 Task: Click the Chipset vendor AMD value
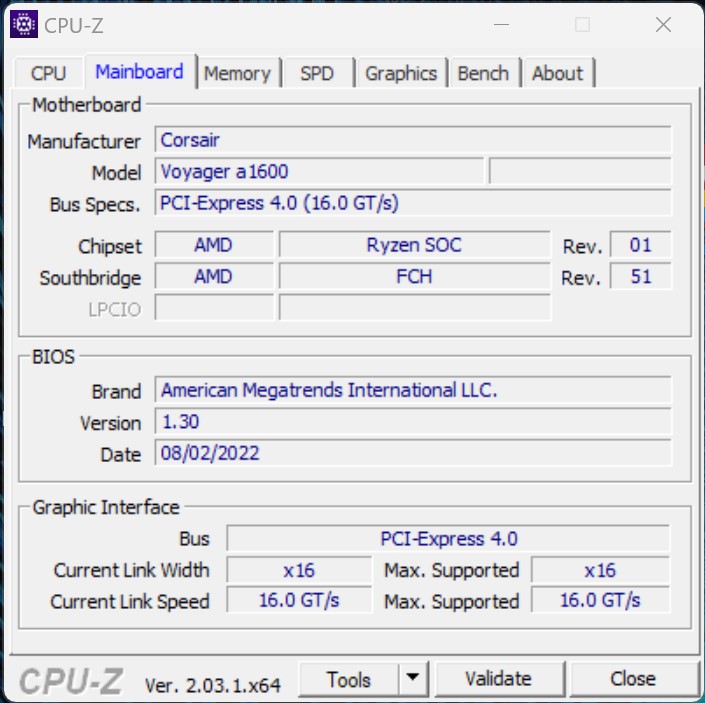[214, 245]
